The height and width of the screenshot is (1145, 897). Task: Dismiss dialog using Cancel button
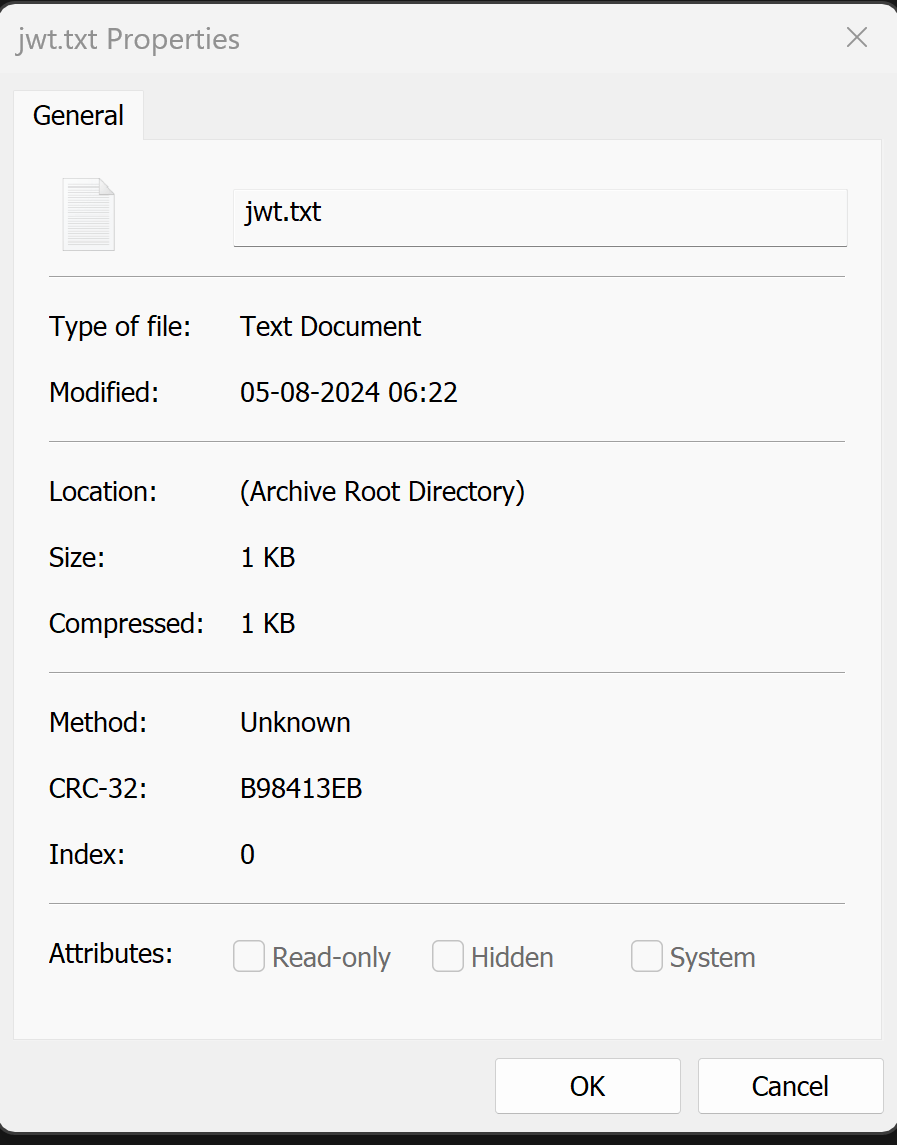790,1086
